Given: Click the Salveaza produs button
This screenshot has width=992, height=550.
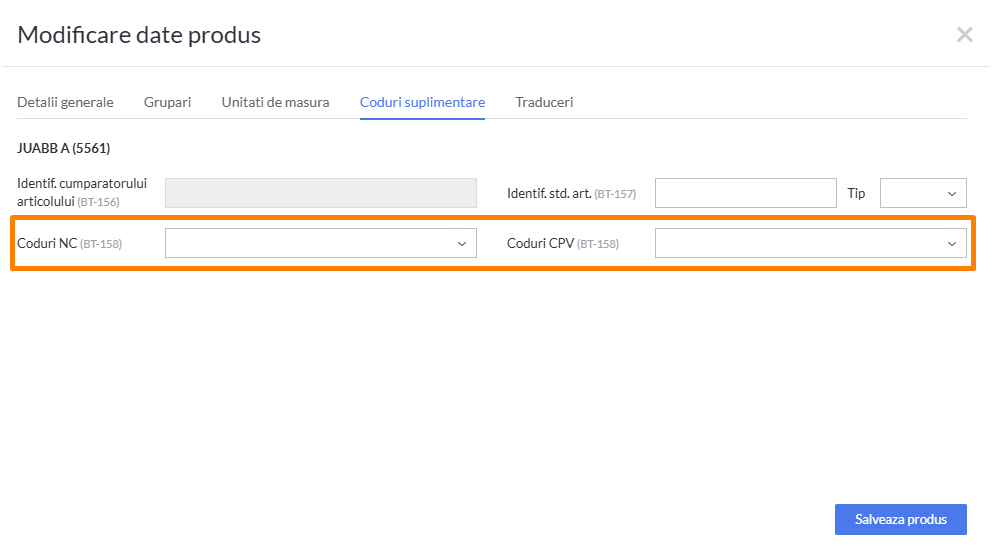Looking at the screenshot, I should 900,519.
